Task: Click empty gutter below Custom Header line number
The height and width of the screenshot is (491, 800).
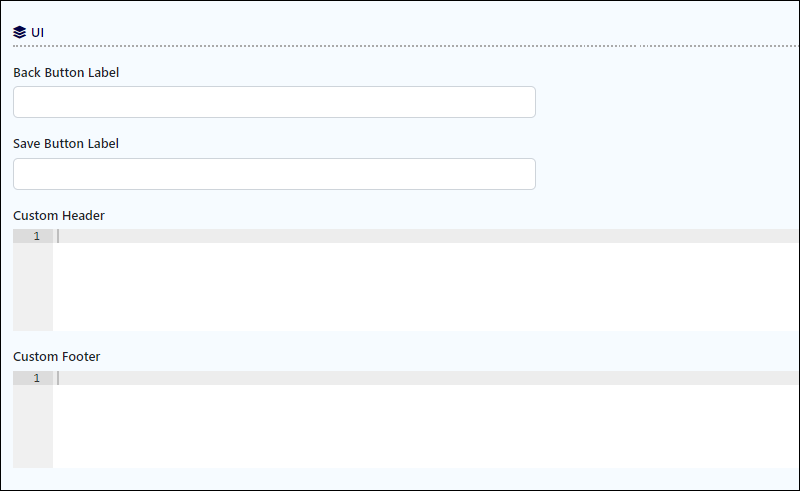Action: [x=33, y=287]
